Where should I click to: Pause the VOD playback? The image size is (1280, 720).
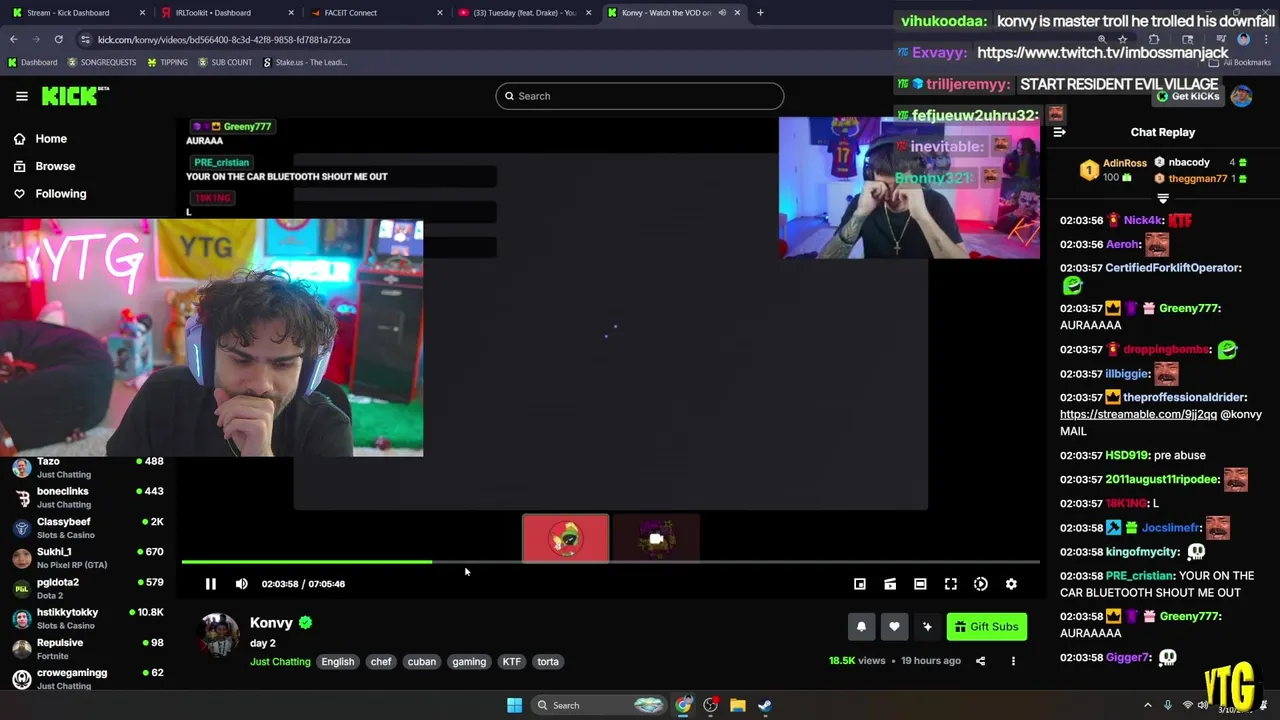pyautogui.click(x=211, y=584)
